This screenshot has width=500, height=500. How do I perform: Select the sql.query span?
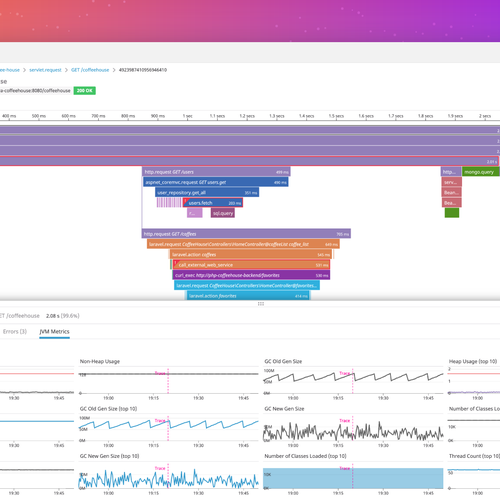coord(223,213)
